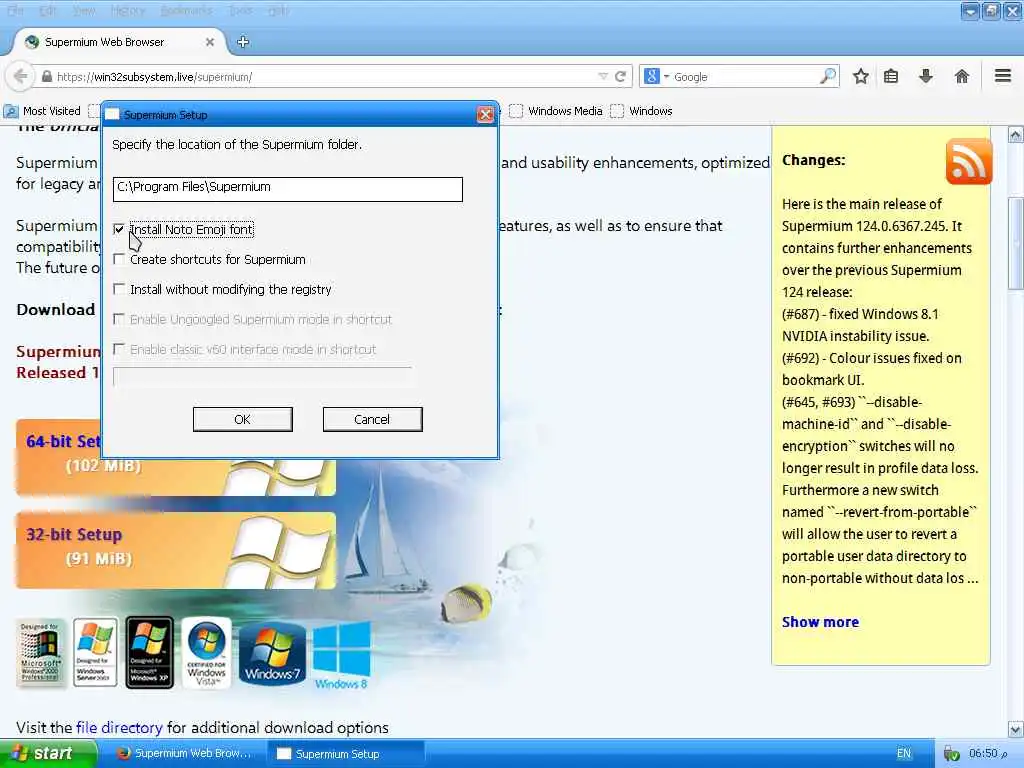Enable Create shortcuts for Supermium
The height and width of the screenshot is (768, 1024).
tap(119, 259)
